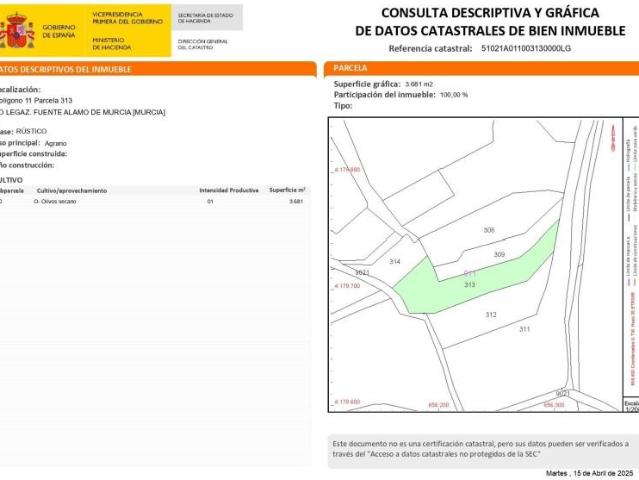Click the Spanish coat of arms logo
The width and height of the screenshot is (639, 480).
[x=17, y=31]
